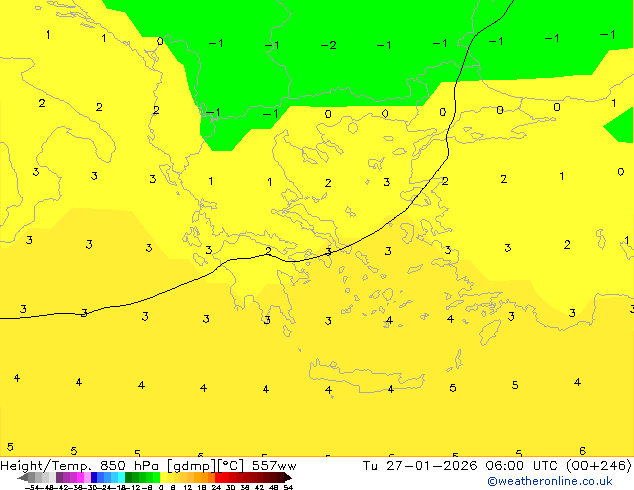Click the '6' temperature value near bottom right
Viewport: 634px width, 490px height.
click(582, 451)
